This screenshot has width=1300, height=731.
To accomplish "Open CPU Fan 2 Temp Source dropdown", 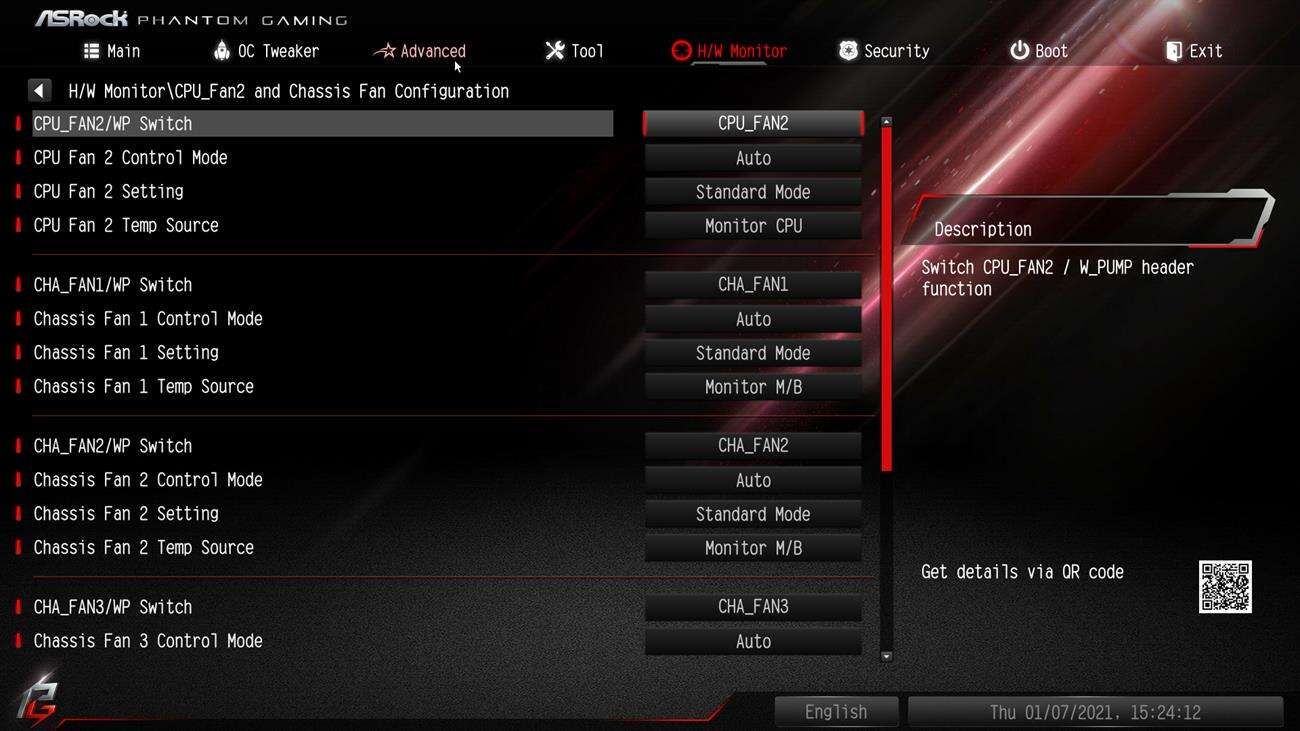I will (x=753, y=226).
